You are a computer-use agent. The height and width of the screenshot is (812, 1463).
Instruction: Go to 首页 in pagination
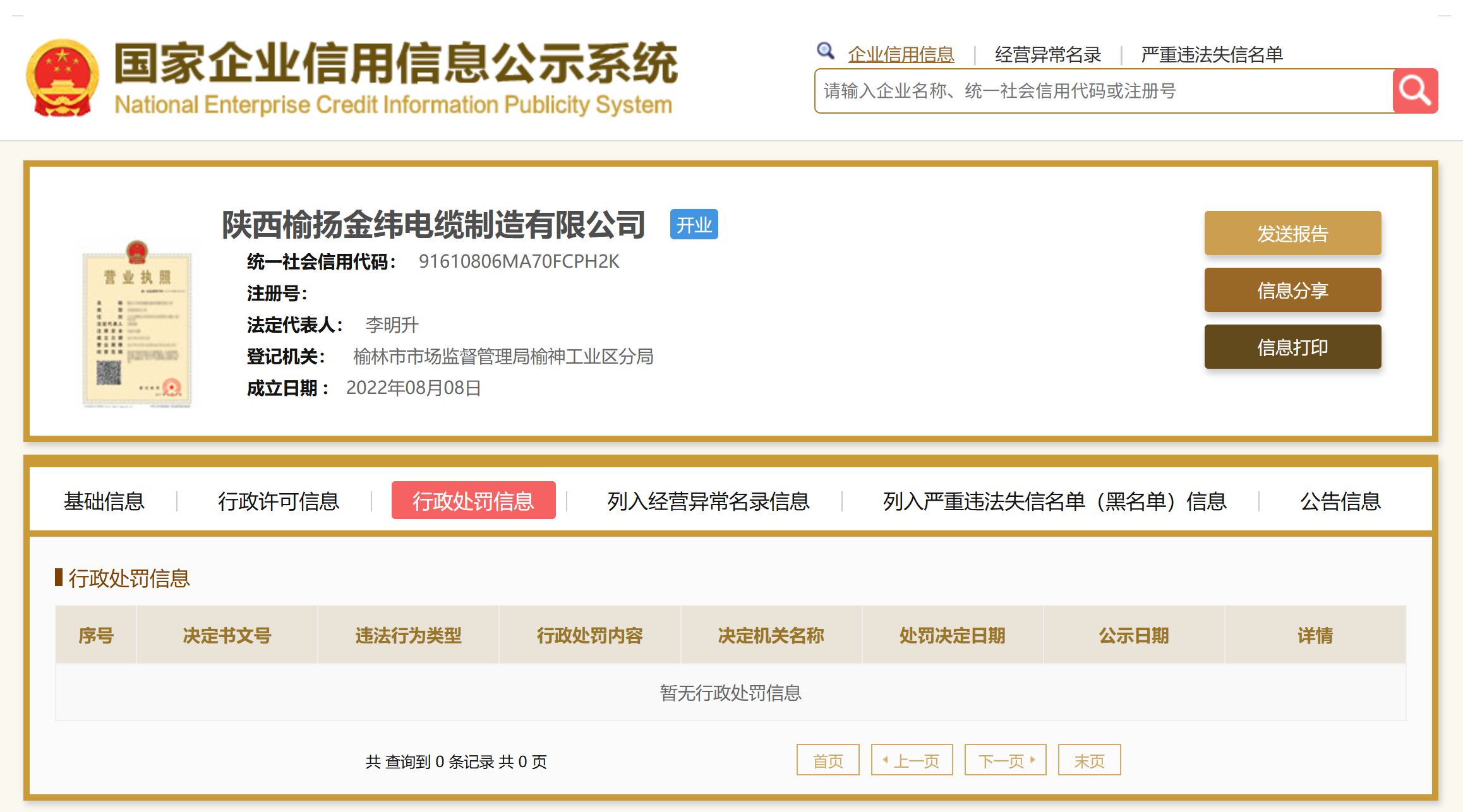click(828, 760)
